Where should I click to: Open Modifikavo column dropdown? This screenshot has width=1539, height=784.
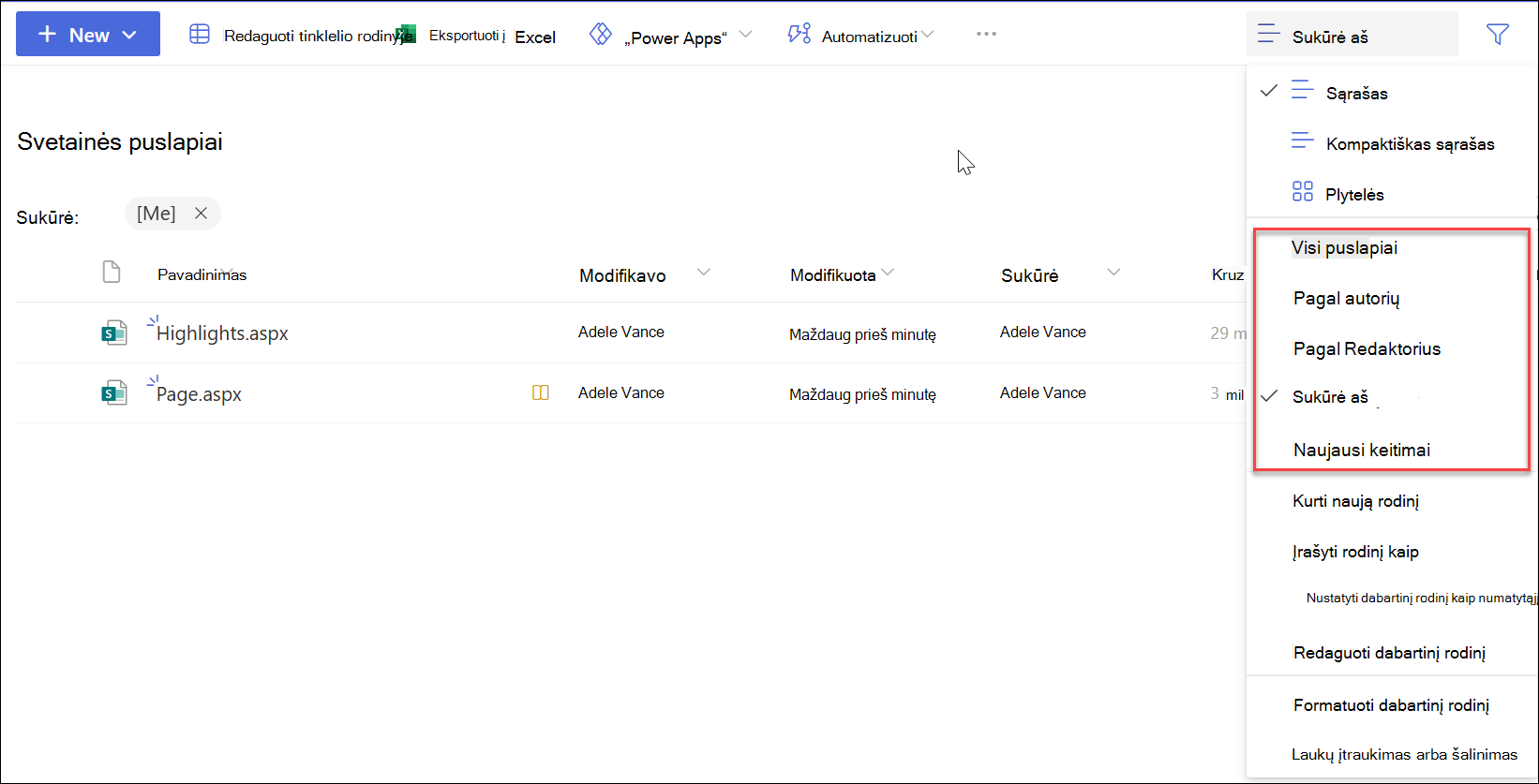(704, 273)
